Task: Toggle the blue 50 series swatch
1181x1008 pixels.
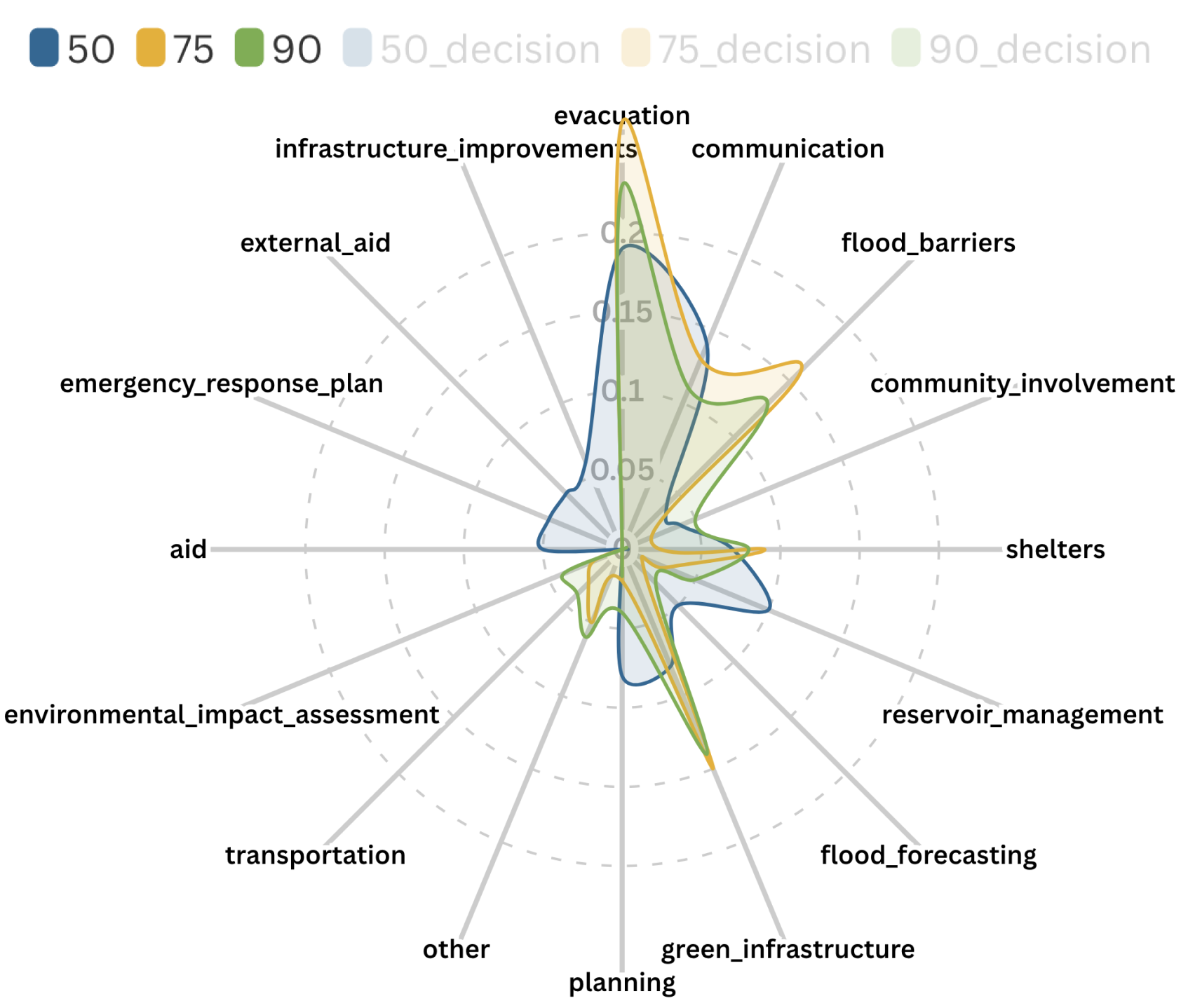Action: [x=43, y=48]
